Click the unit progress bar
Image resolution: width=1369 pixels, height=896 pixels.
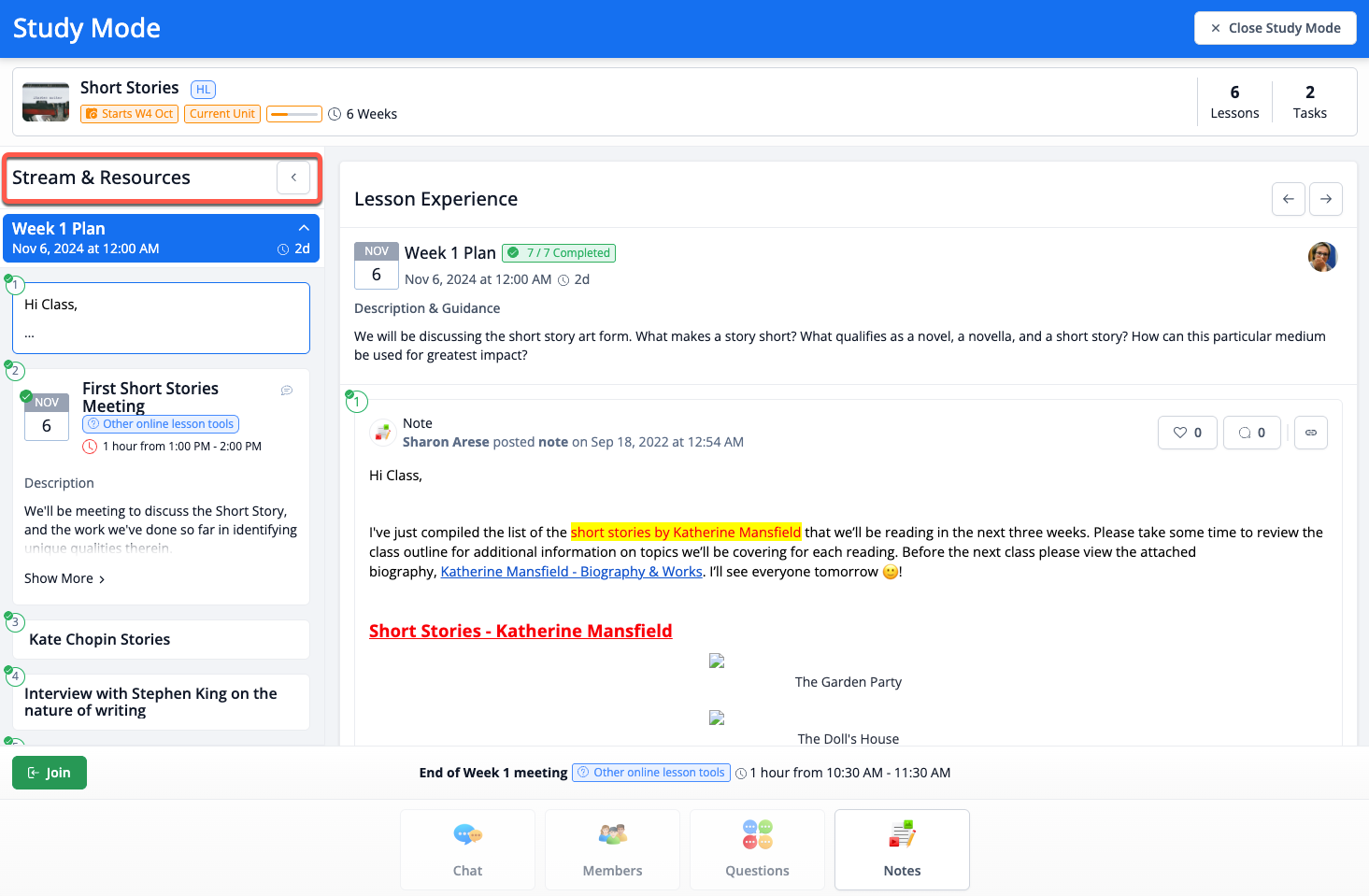[x=294, y=114]
